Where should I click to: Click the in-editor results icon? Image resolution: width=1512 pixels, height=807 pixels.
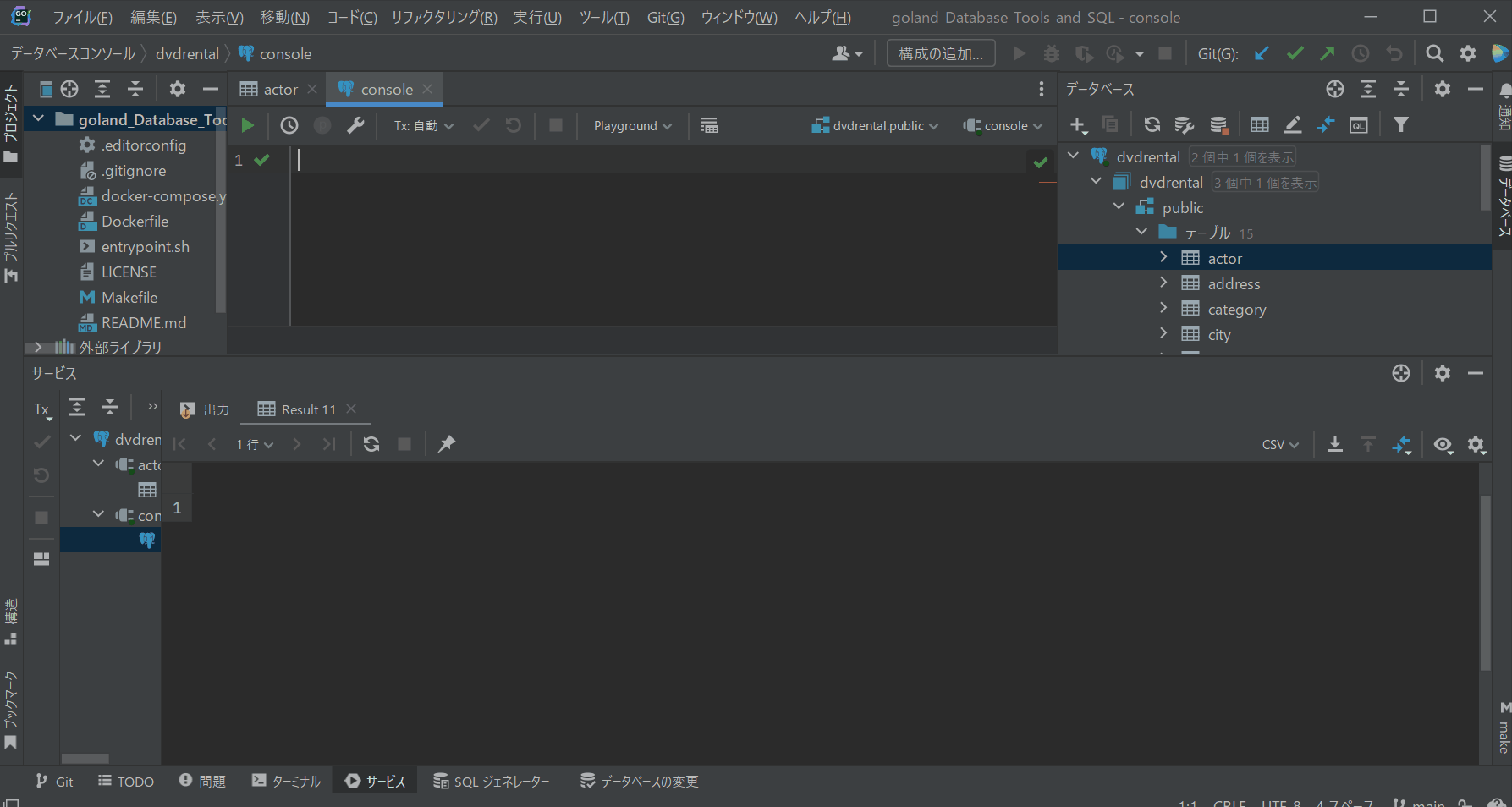click(710, 125)
